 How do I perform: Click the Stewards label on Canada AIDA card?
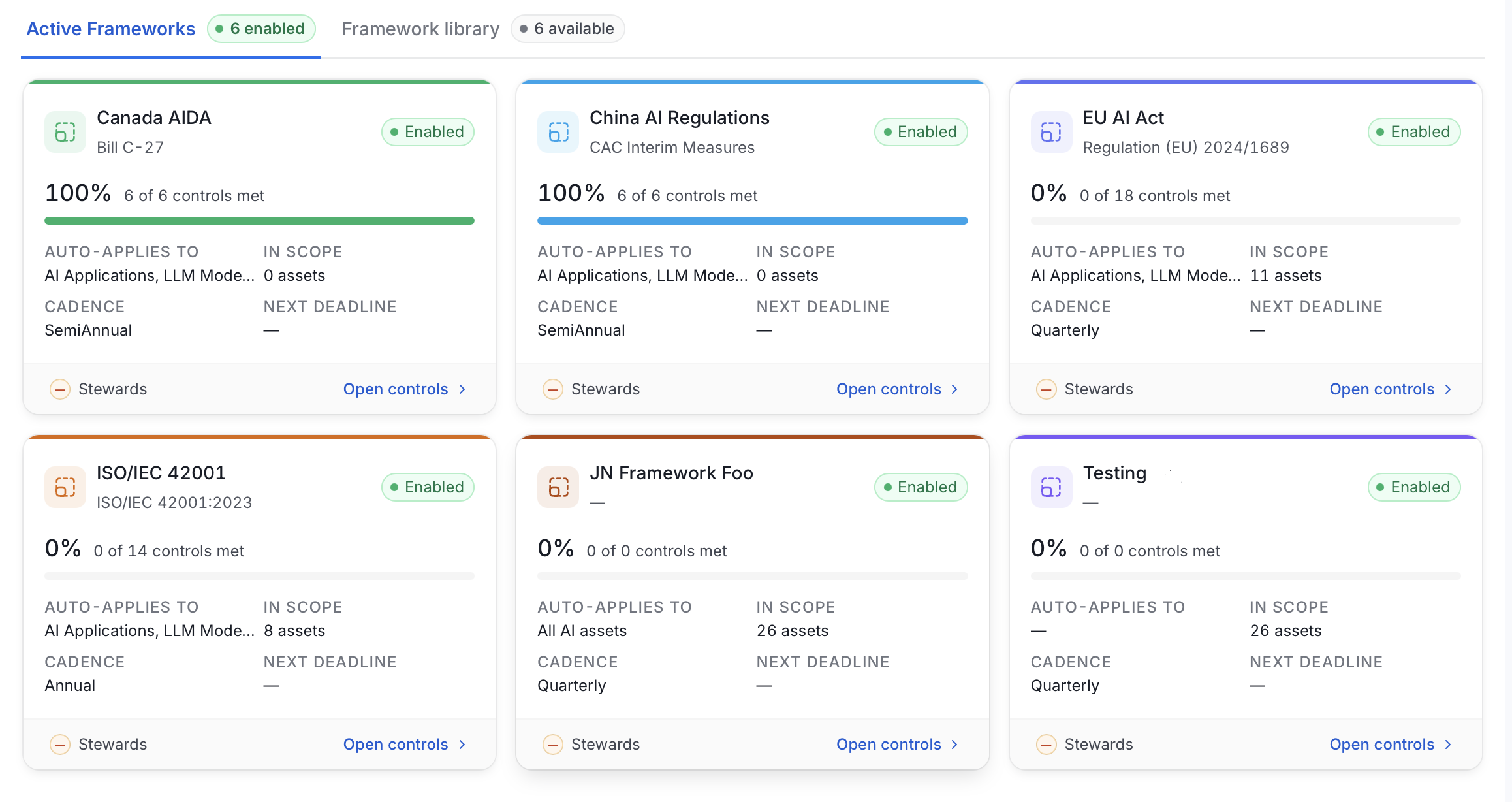[x=113, y=389]
